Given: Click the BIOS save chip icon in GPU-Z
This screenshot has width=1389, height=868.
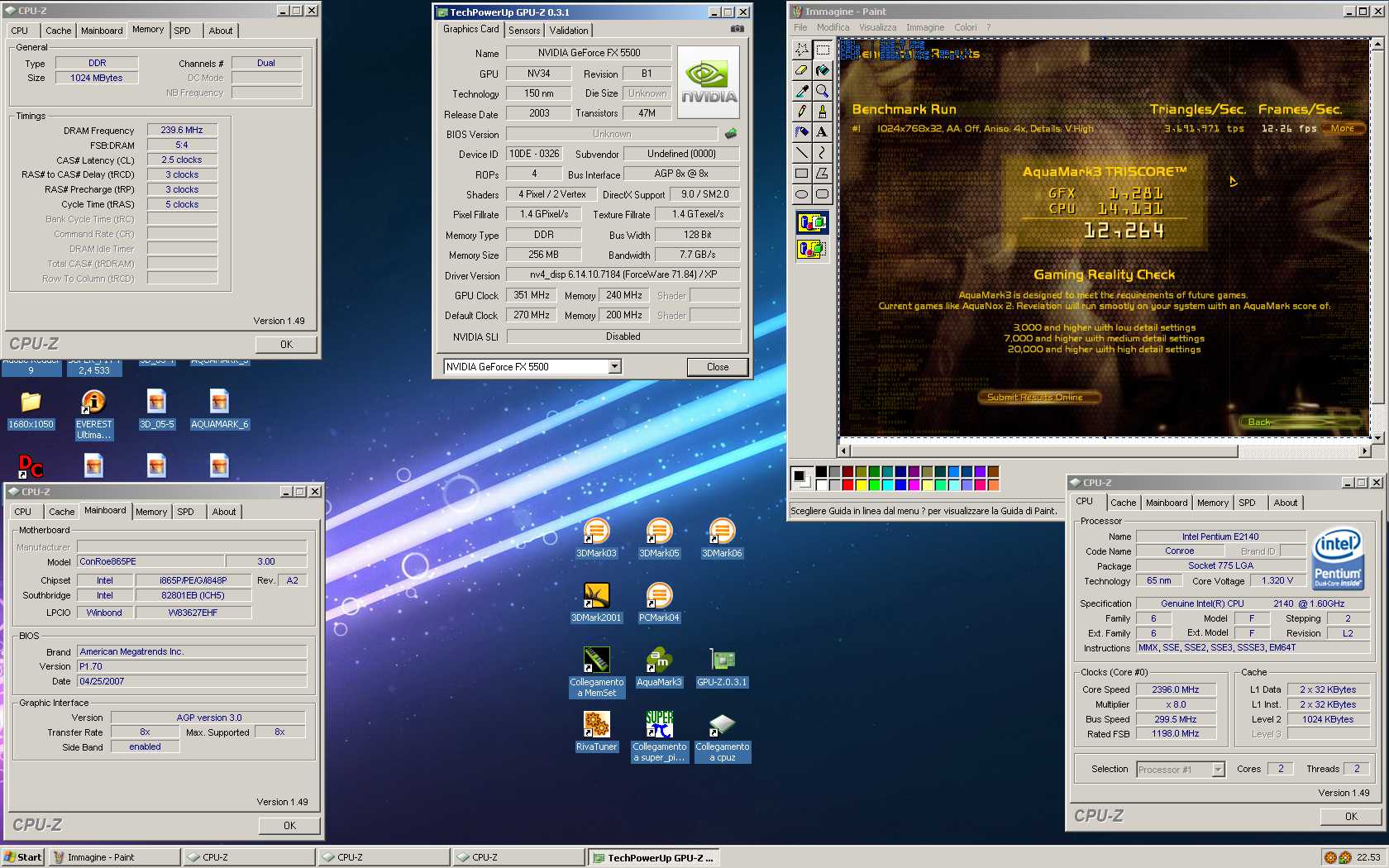Looking at the screenshot, I should (x=731, y=133).
